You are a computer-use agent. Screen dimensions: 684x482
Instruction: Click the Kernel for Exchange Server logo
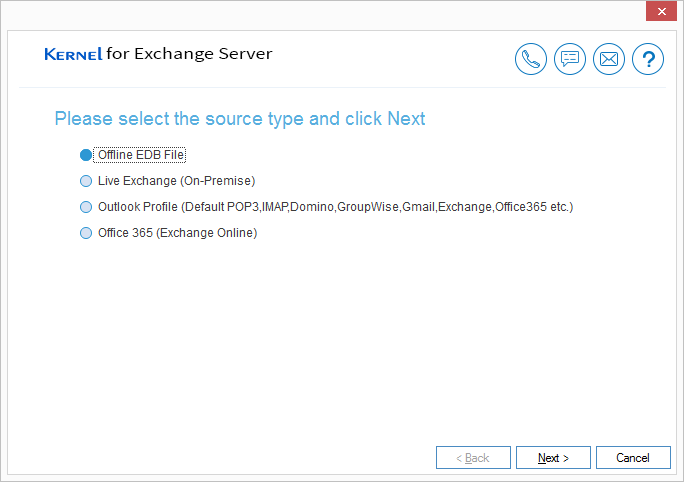[158, 54]
